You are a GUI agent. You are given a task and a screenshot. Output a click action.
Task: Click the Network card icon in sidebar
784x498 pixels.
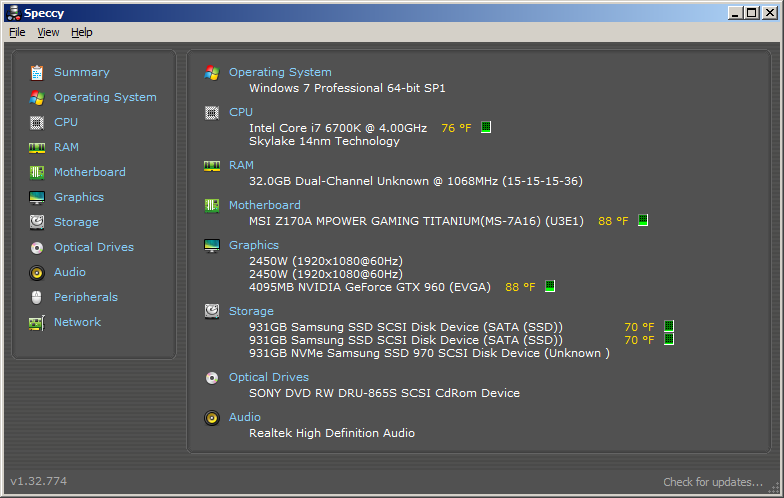37,322
